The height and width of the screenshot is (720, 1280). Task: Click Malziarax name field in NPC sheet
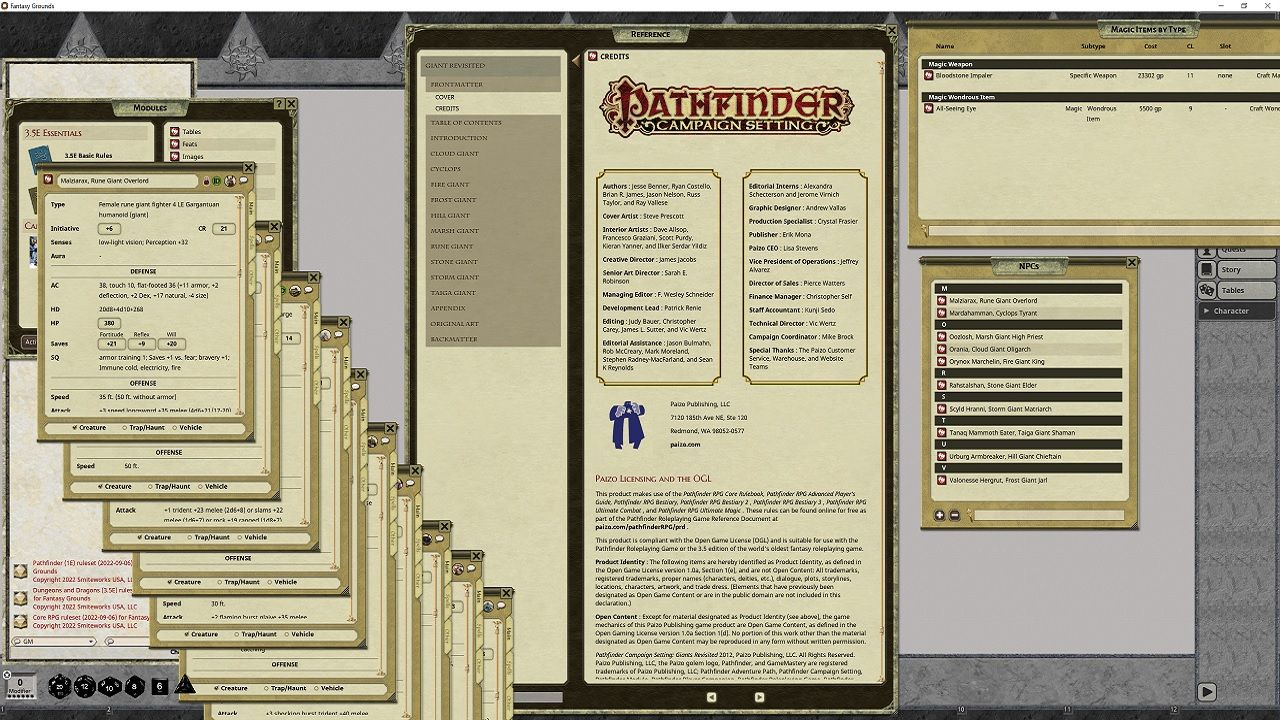point(127,181)
